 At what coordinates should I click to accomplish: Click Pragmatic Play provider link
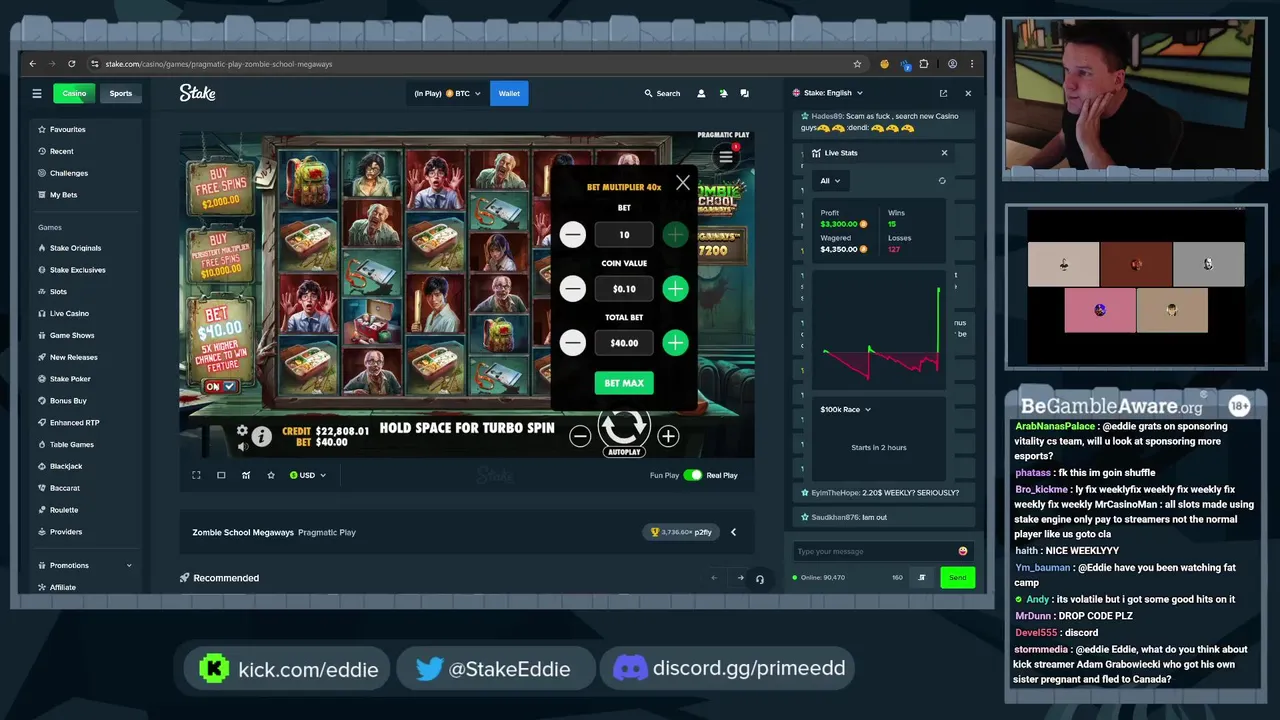click(327, 532)
